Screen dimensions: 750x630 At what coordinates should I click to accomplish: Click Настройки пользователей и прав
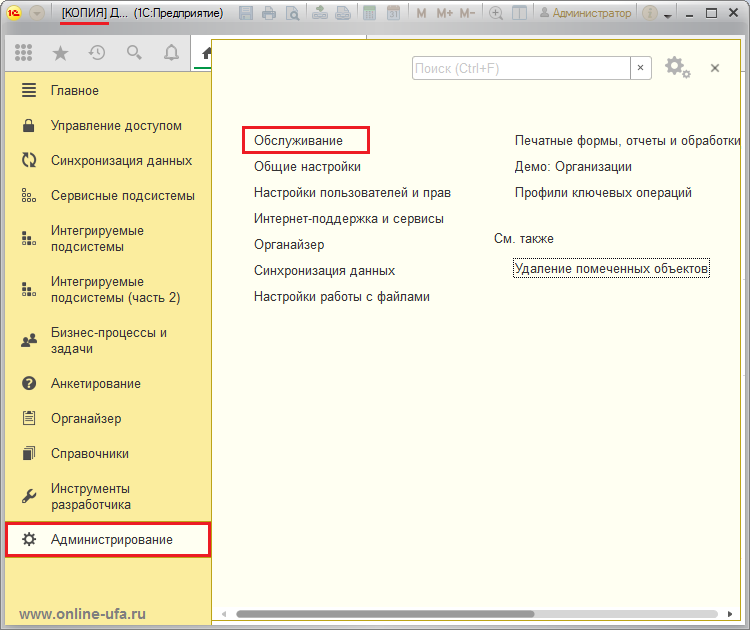pos(352,192)
